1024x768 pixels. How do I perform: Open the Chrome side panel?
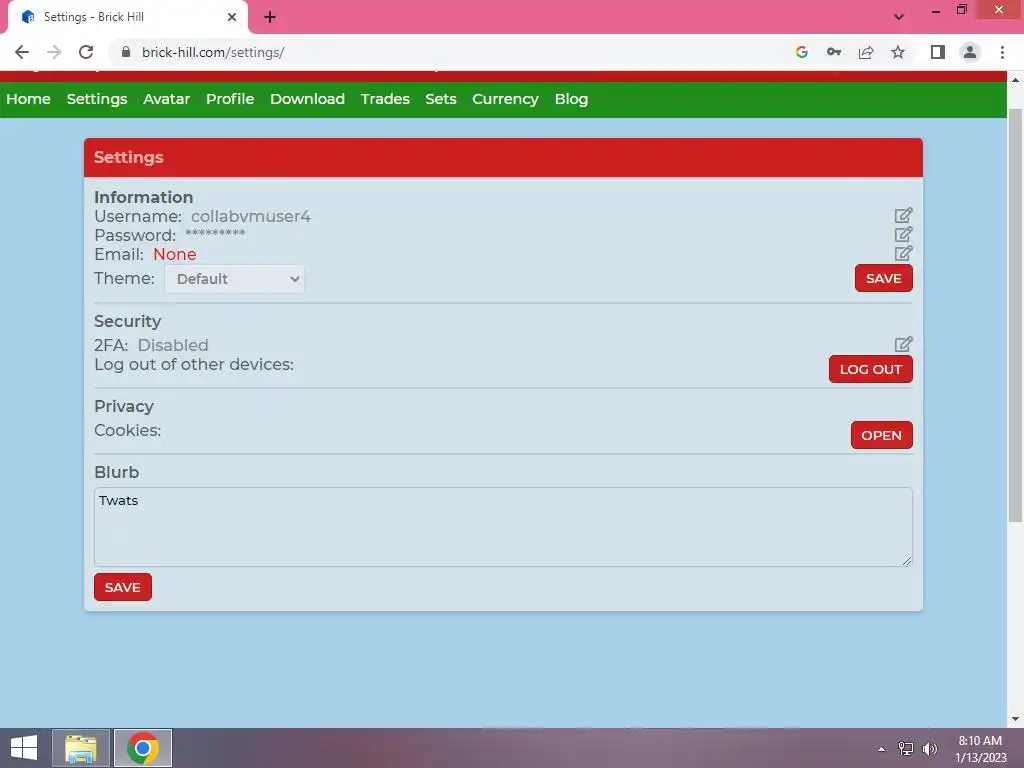pos(938,52)
